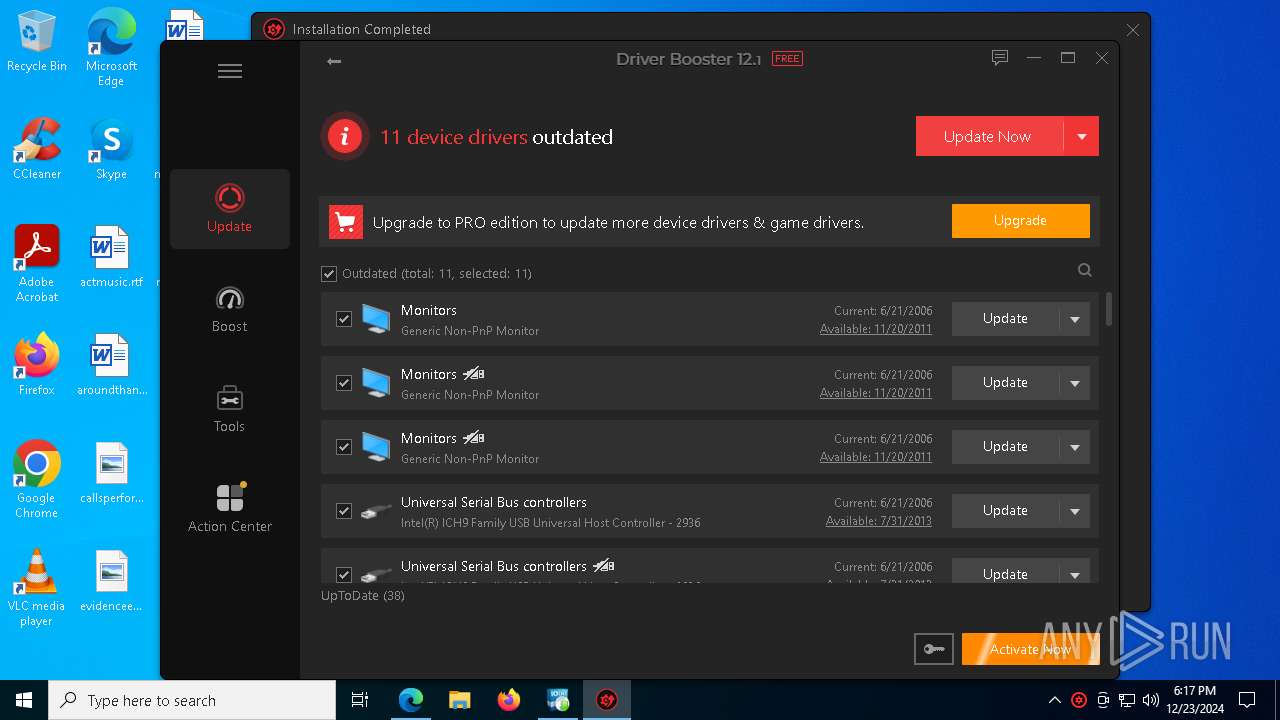Update the second Monitors driver
The height and width of the screenshot is (720, 1280).
[x=1005, y=383]
